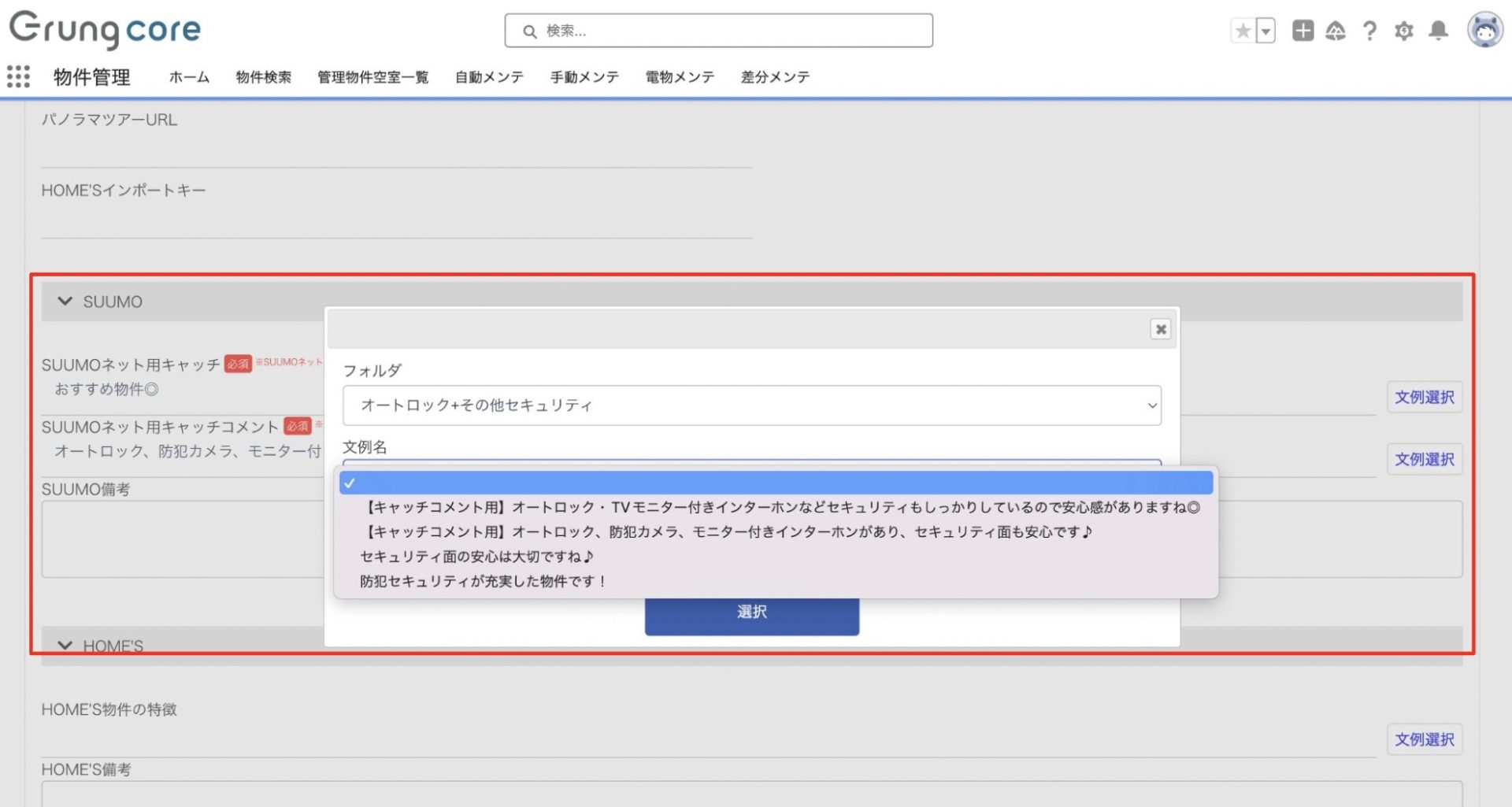1512x807 pixels.
Task: Click 文例選択 for HOME'S物件の特徴
Action: [x=1424, y=739]
